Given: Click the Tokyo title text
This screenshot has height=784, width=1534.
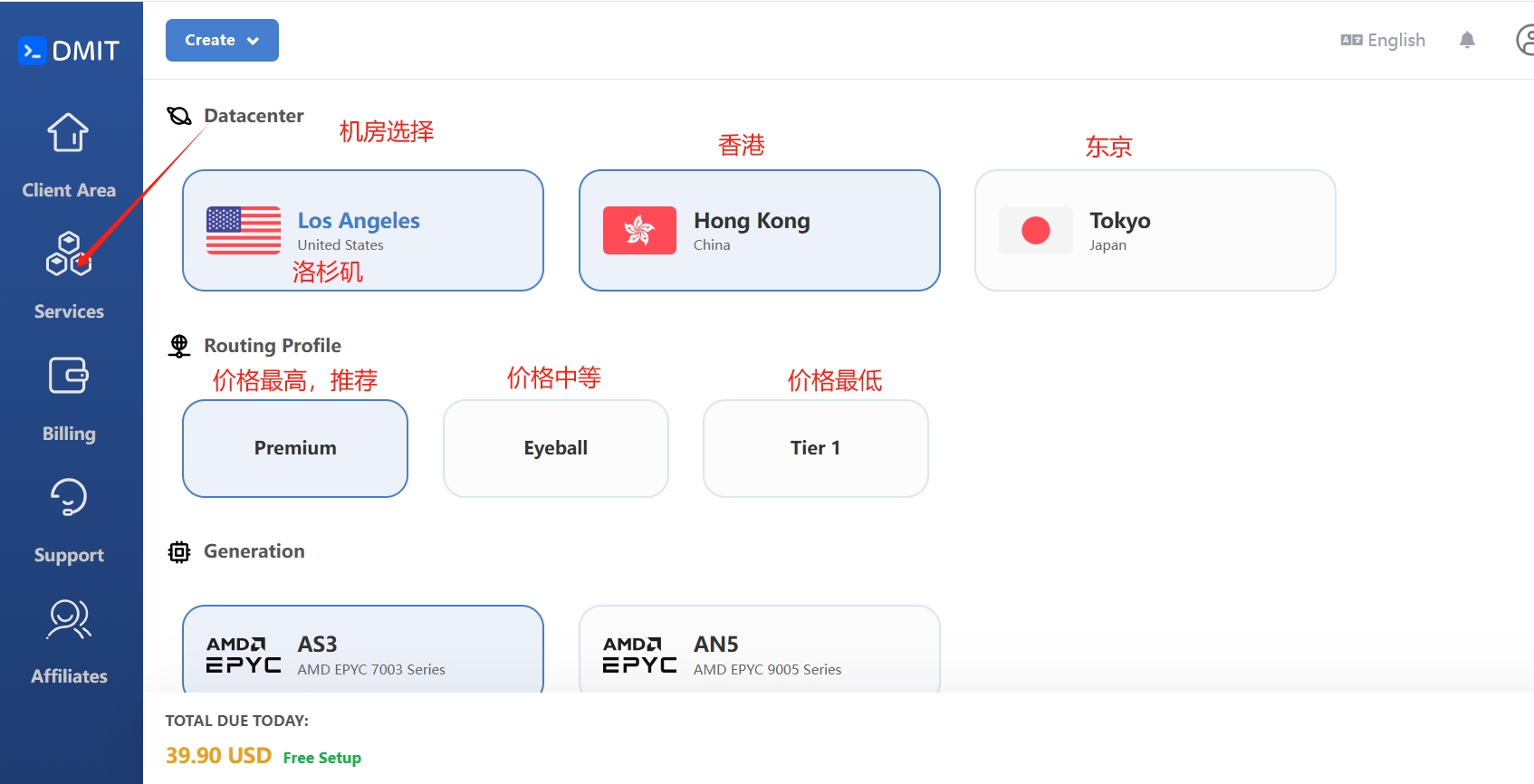Looking at the screenshot, I should tap(1120, 221).
